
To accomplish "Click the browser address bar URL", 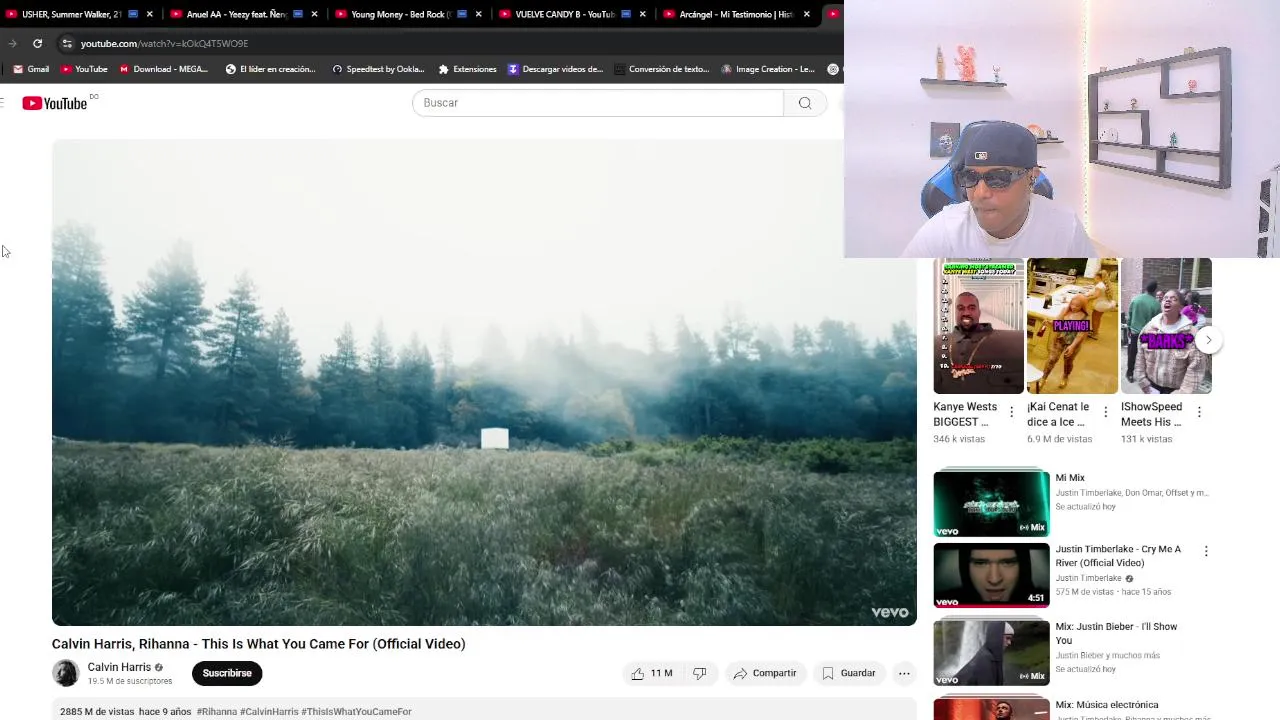I will [164, 43].
